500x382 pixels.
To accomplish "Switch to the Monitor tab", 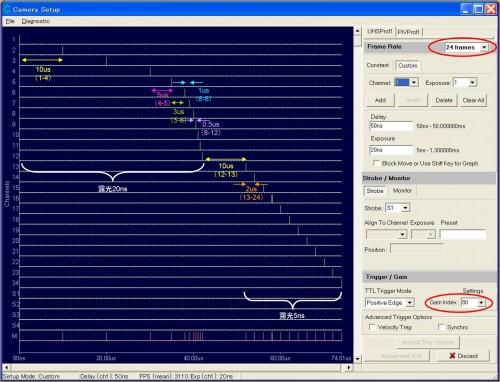I will pos(402,190).
